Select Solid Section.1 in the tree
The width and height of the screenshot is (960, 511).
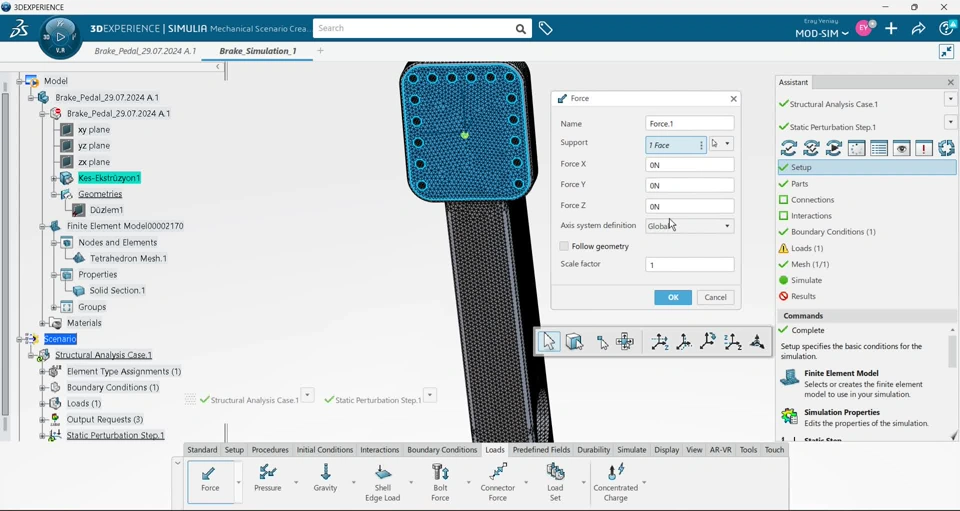pos(117,291)
